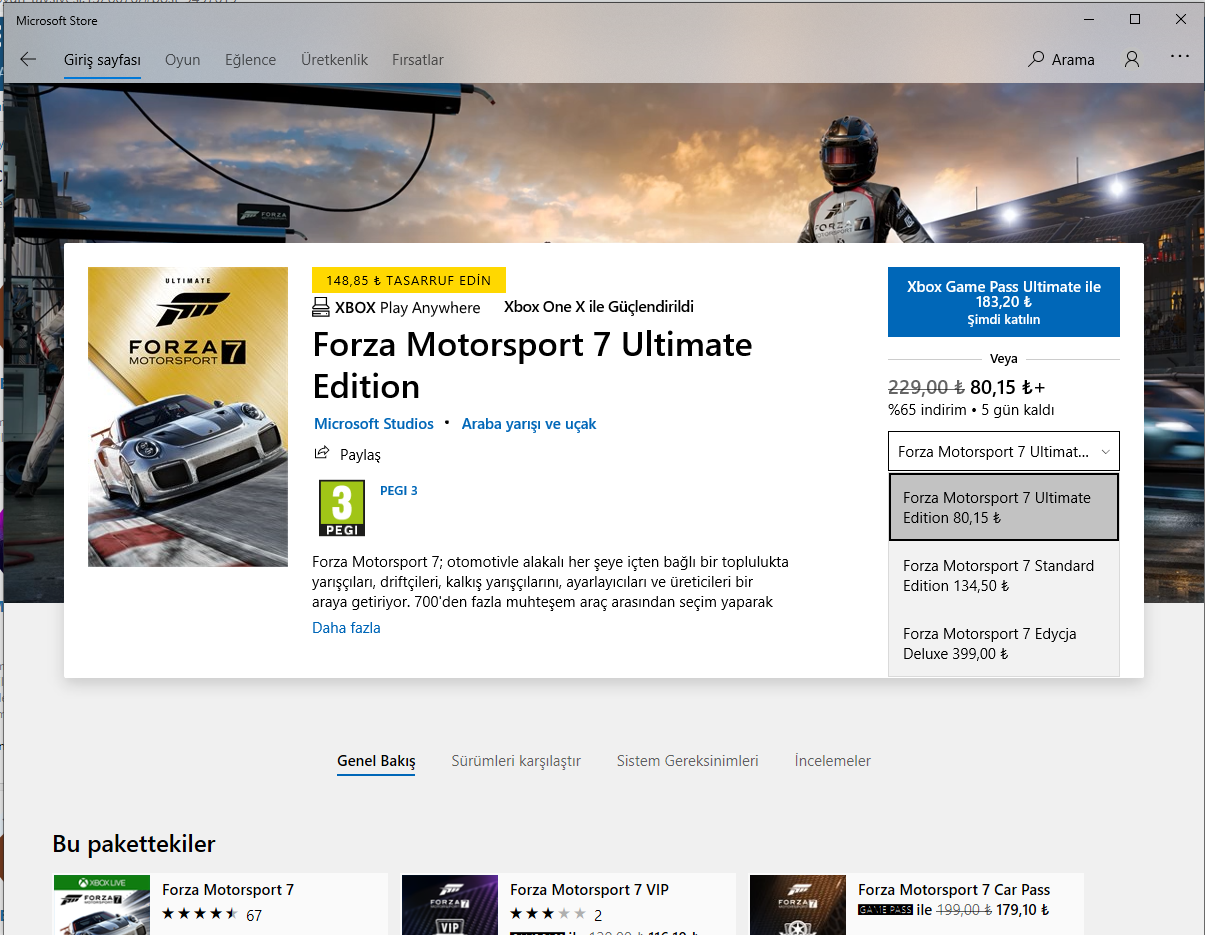Close the Microsoft Store window
The height and width of the screenshot is (935, 1205).
point(1181,19)
